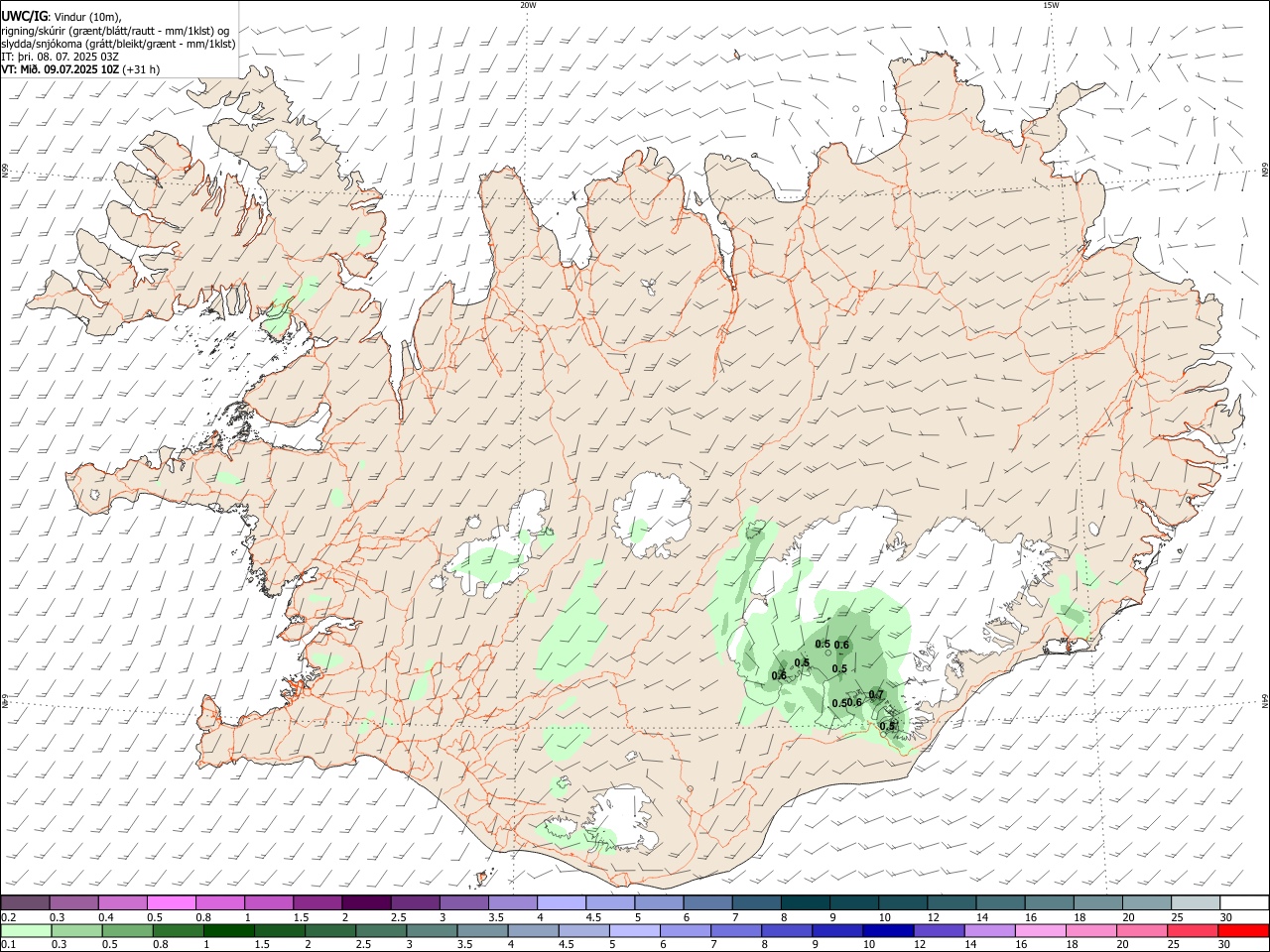Screen dimensions: 1270x952
Task: Click the snow legend swatch between 14 and 16
Action: (x=999, y=903)
